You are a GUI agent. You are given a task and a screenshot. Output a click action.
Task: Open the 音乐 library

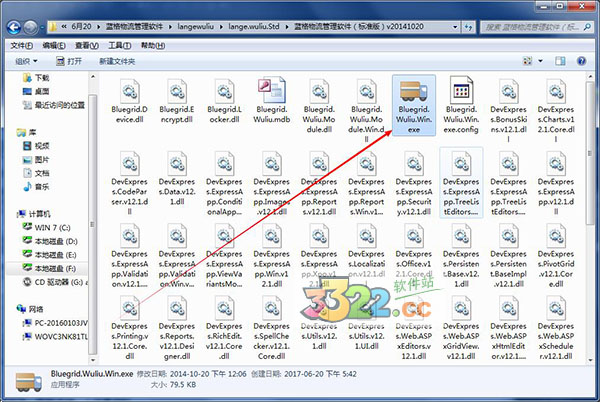[x=36, y=187]
